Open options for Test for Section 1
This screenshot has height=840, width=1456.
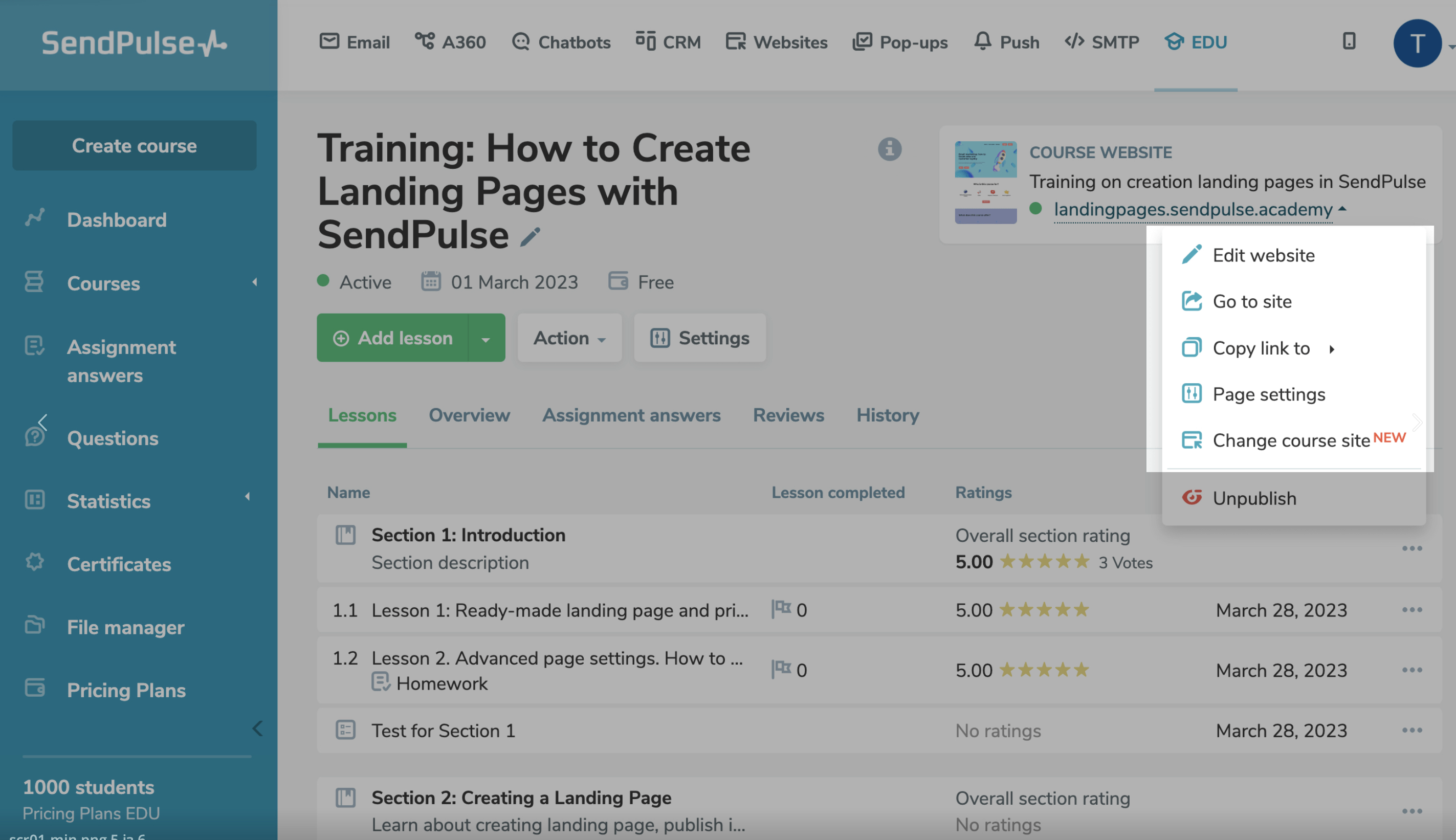pyautogui.click(x=1411, y=730)
